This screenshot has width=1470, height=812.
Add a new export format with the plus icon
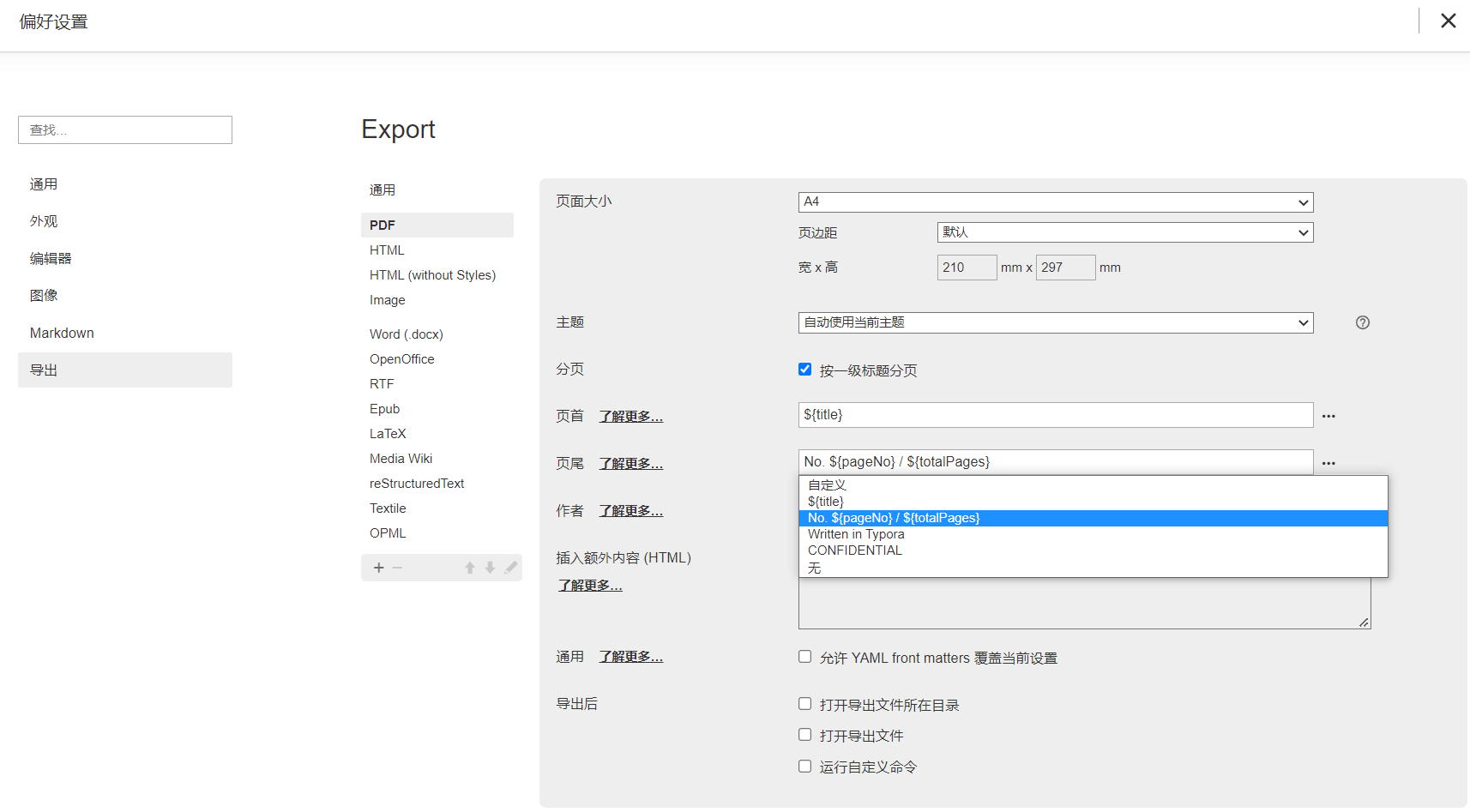coord(378,567)
